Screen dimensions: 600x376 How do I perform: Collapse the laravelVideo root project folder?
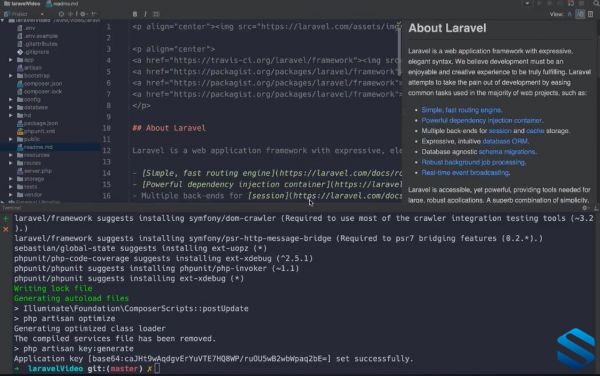3,20
